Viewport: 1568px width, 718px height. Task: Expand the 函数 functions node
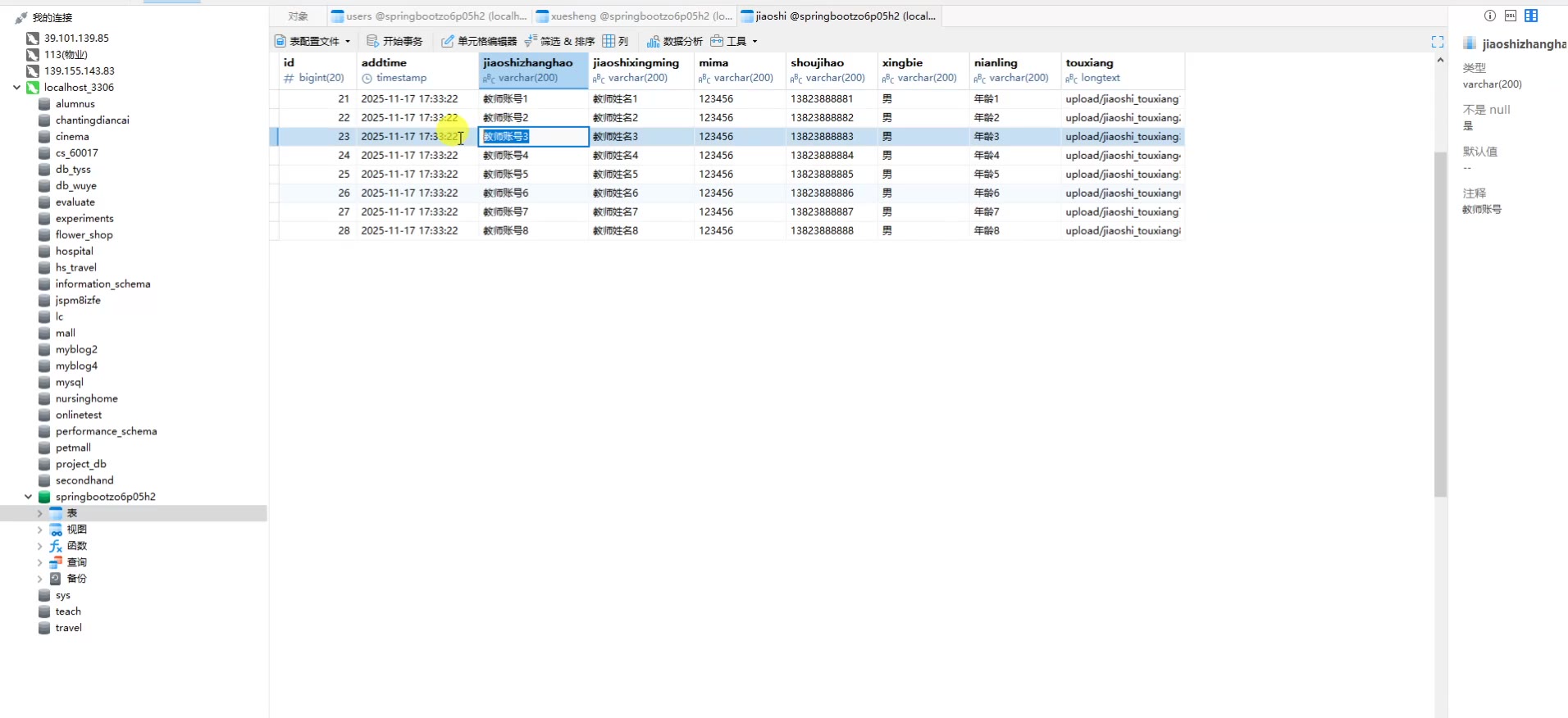pos(39,546)
